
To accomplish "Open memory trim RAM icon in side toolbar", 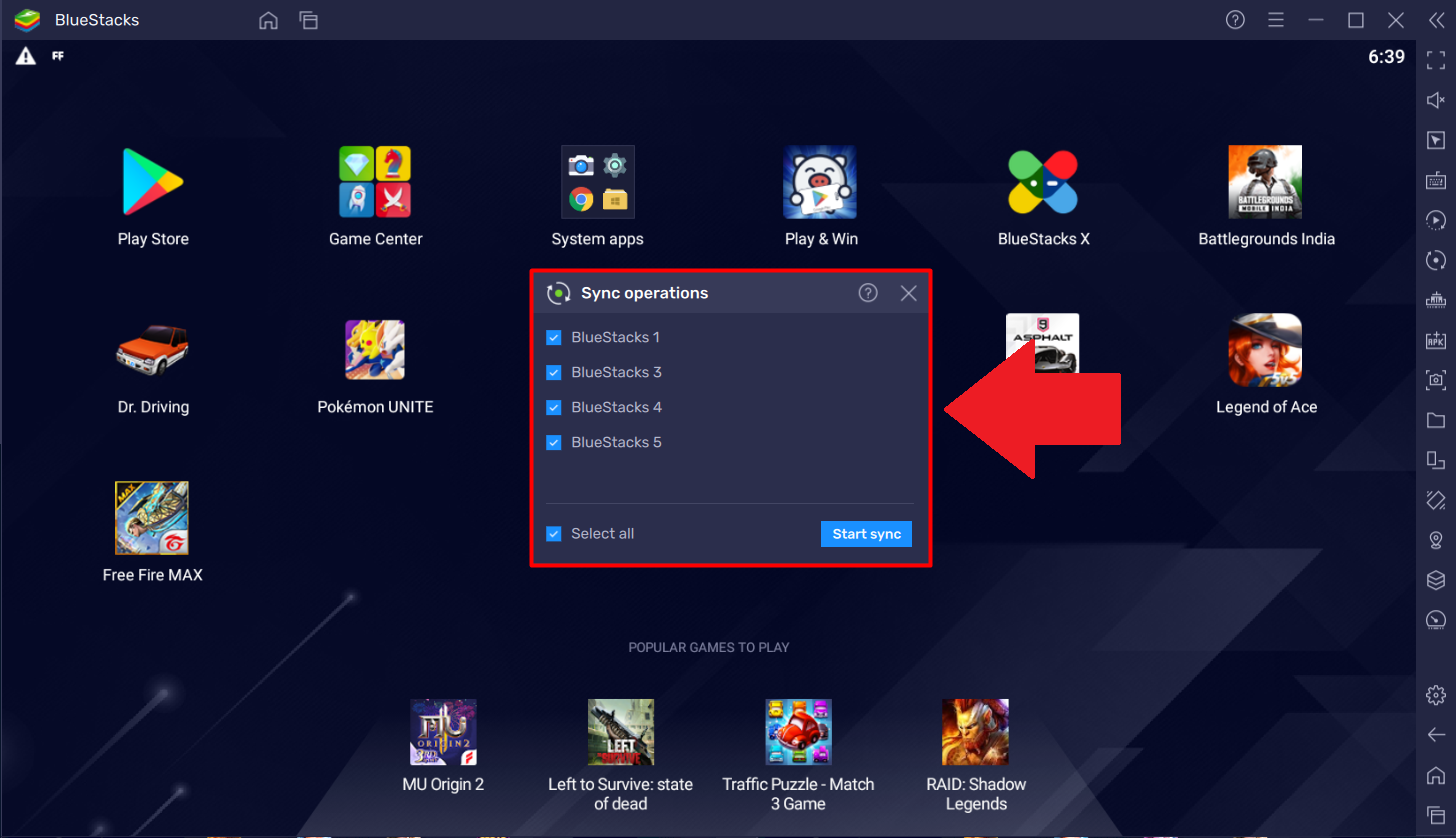I will click(1436, 300).
